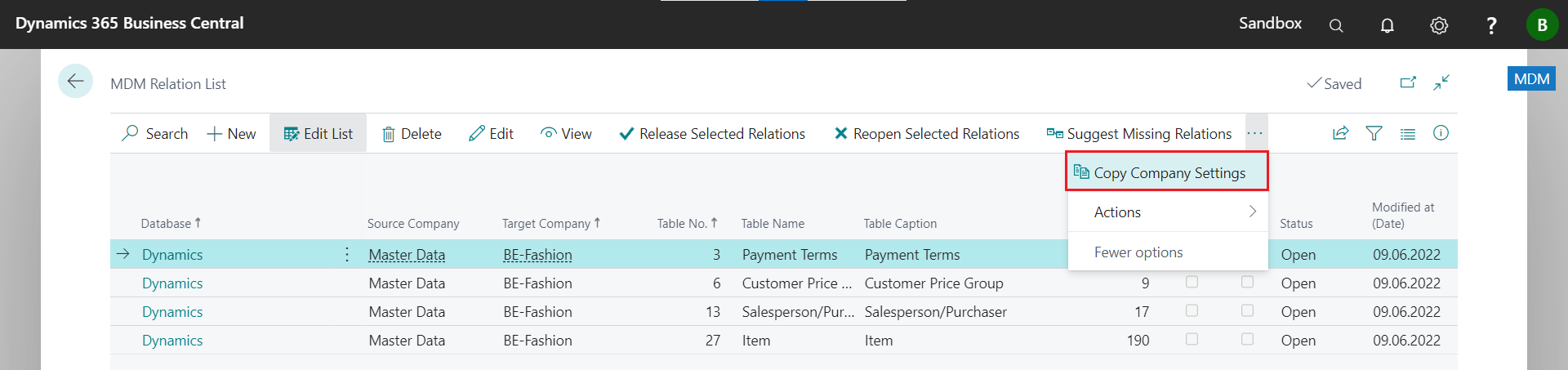Select Table No. cell 27
The image size is (1568, 370).
coord(713,341)
